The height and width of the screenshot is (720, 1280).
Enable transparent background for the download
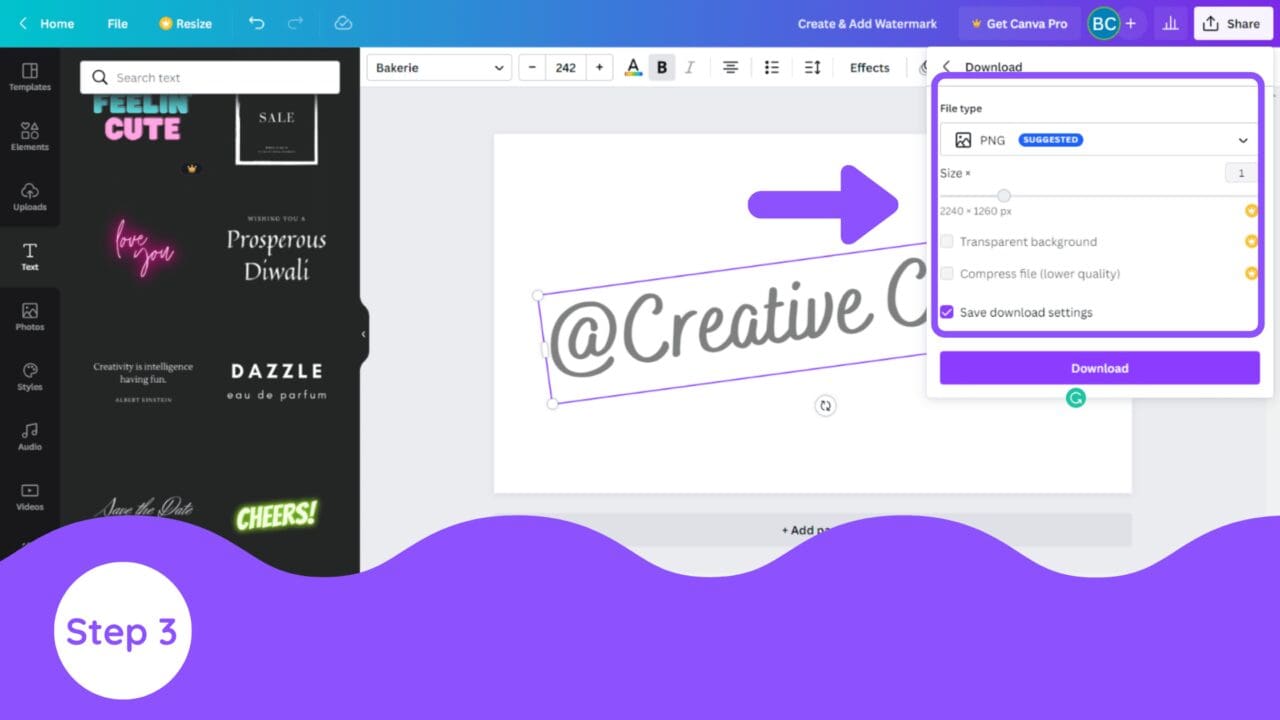coord(946,242)
